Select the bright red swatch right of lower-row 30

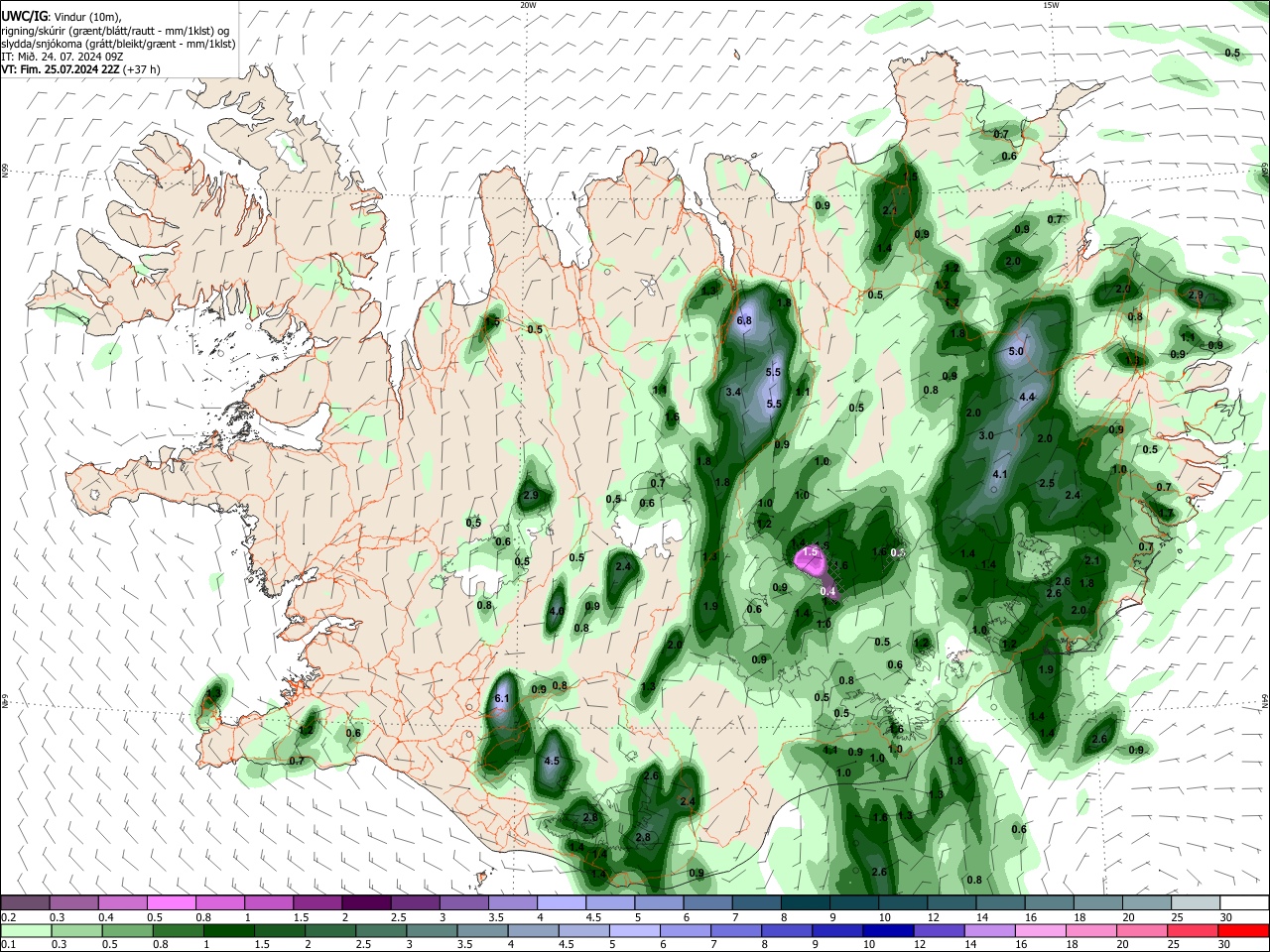click(x=1245, y=931)
